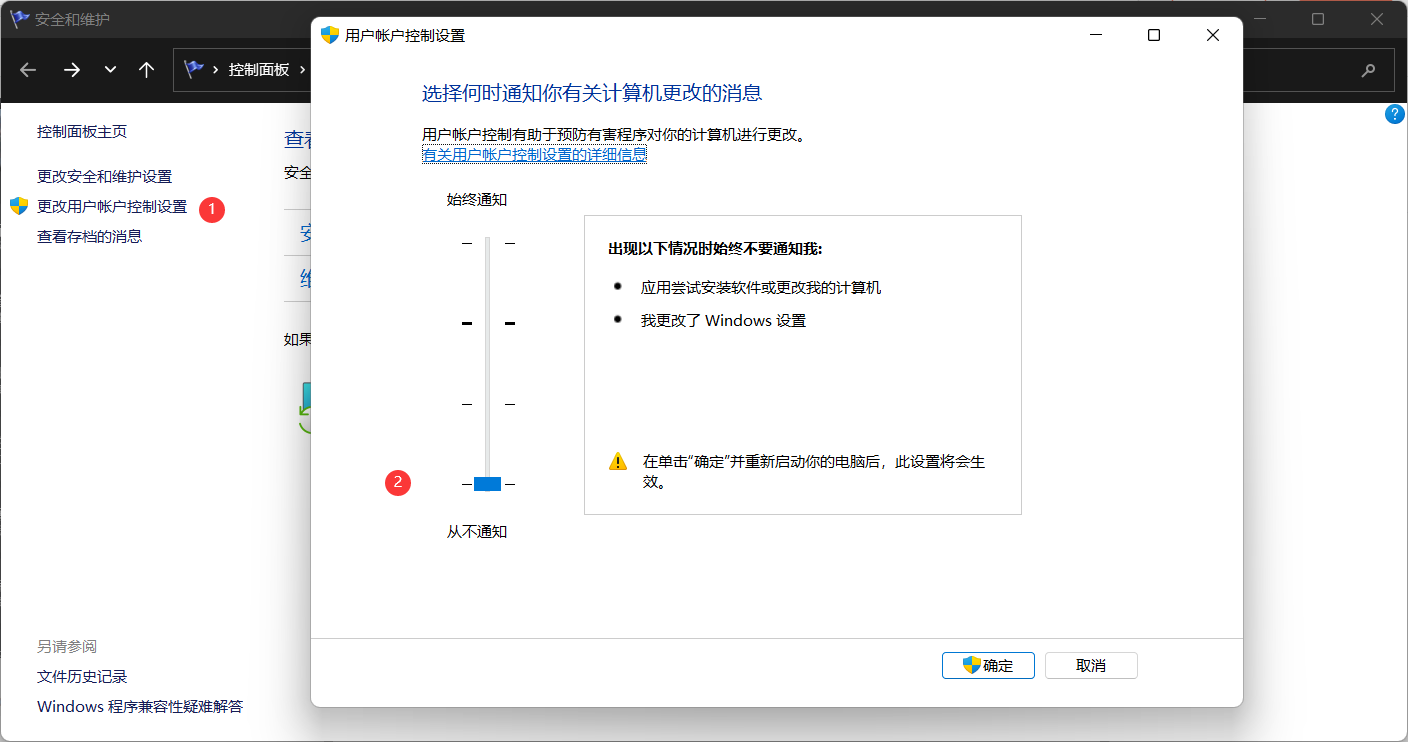Open 文件历史记录 link
This screenshot has width=1408, height=742.
[x=82, y=677]
